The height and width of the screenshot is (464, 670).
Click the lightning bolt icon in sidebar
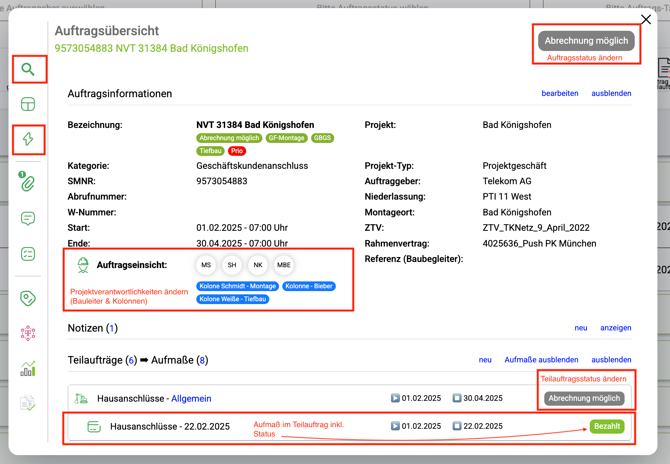point(28,139)
